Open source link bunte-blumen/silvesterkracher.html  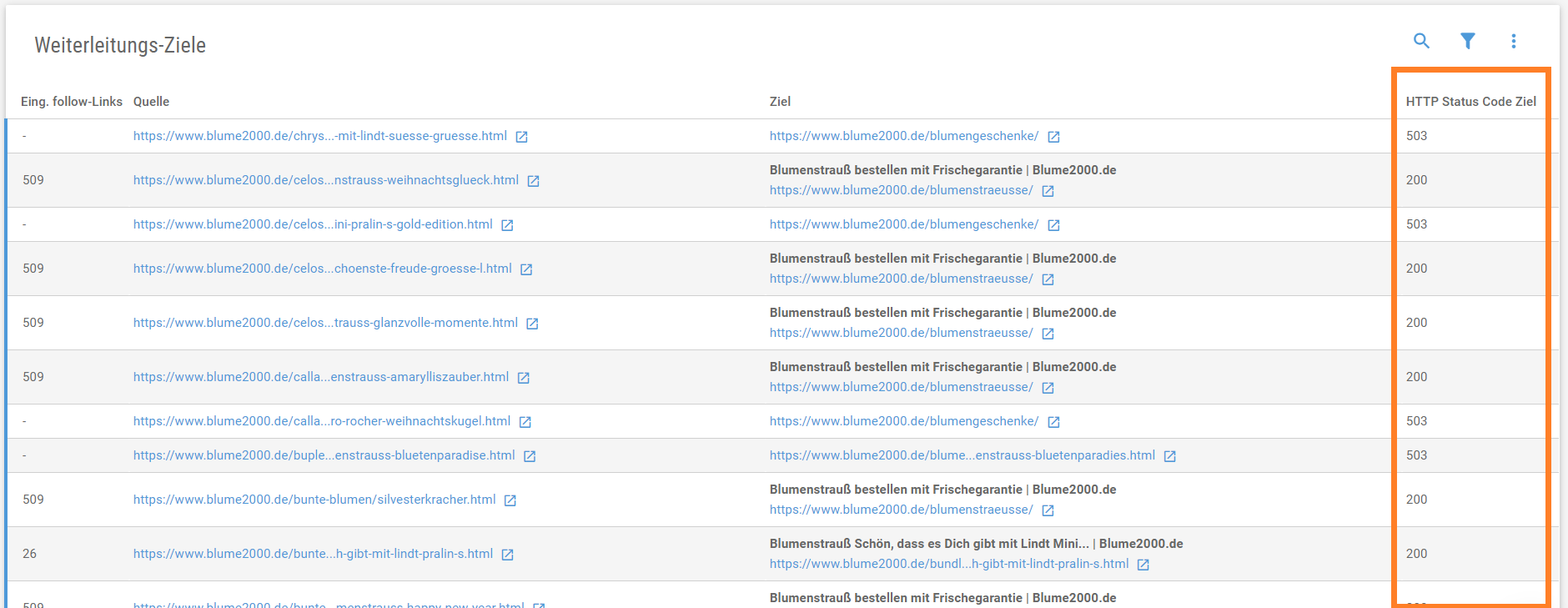tap(314, 500)
